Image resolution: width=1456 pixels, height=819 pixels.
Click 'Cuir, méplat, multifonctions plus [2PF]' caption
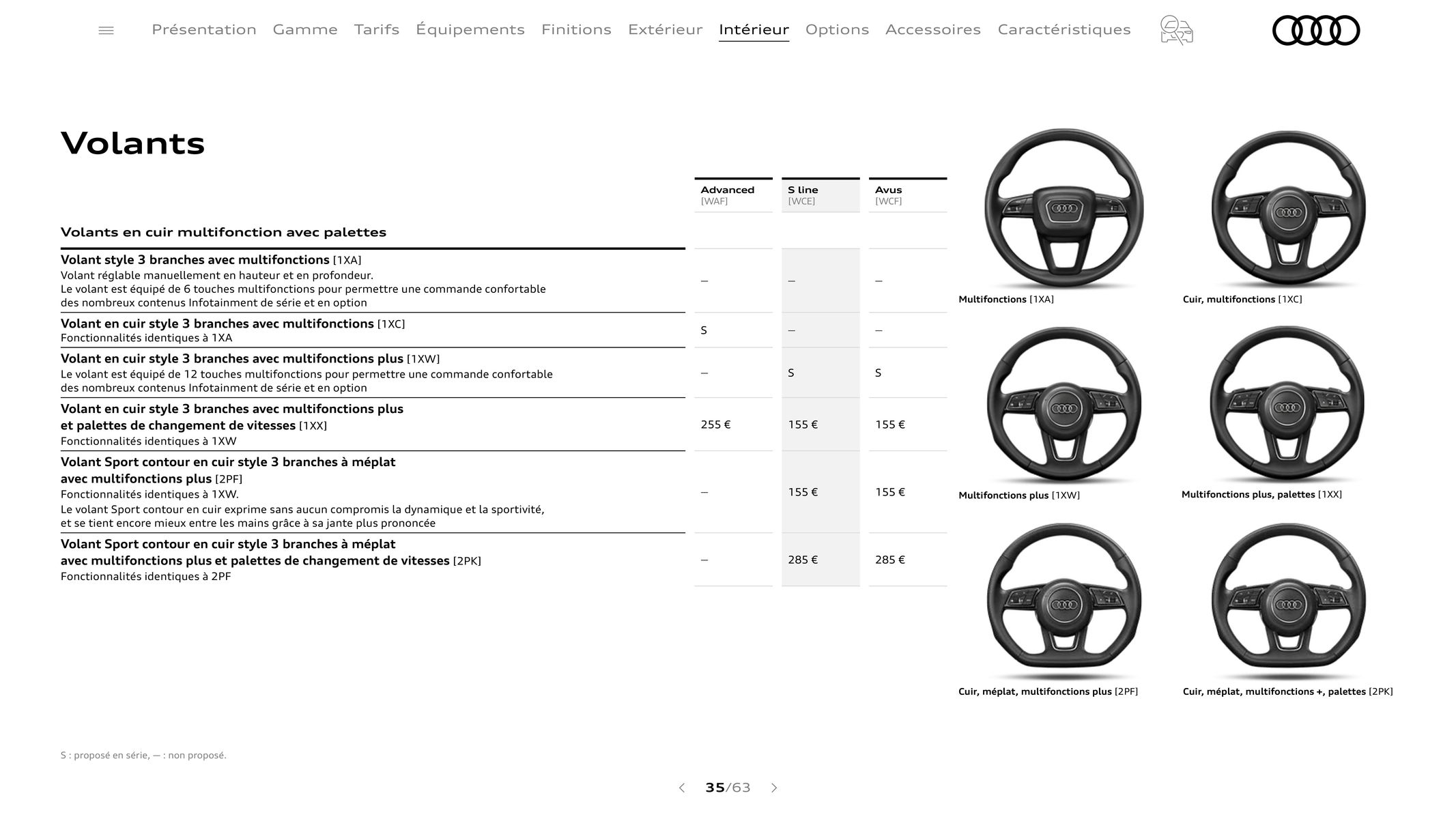1048,692
